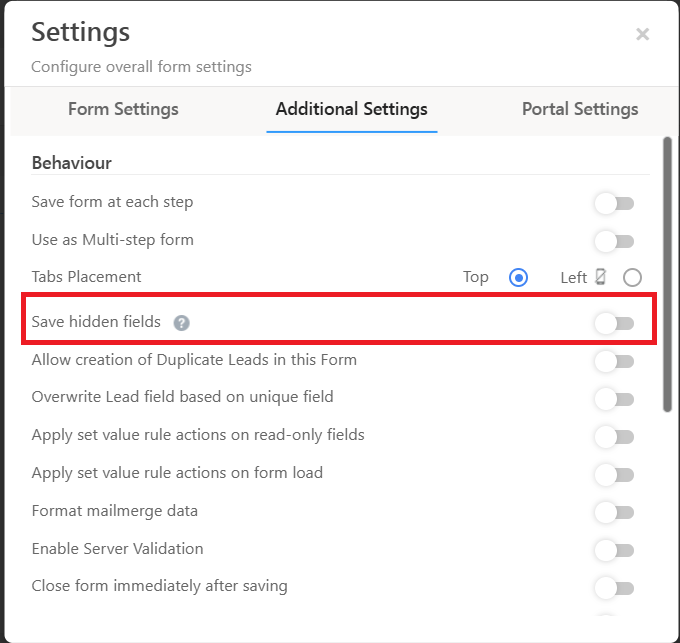Enable Save form at each step
The image size is (680, 643).
point(614,204)
